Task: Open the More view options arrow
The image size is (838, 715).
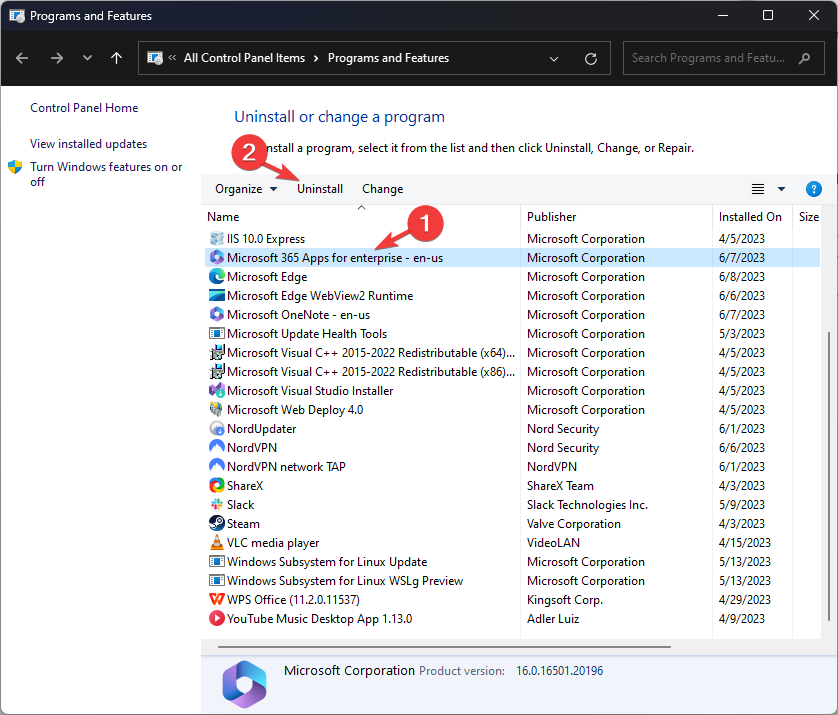Action: pyautogui.click(x=781, y=189)
